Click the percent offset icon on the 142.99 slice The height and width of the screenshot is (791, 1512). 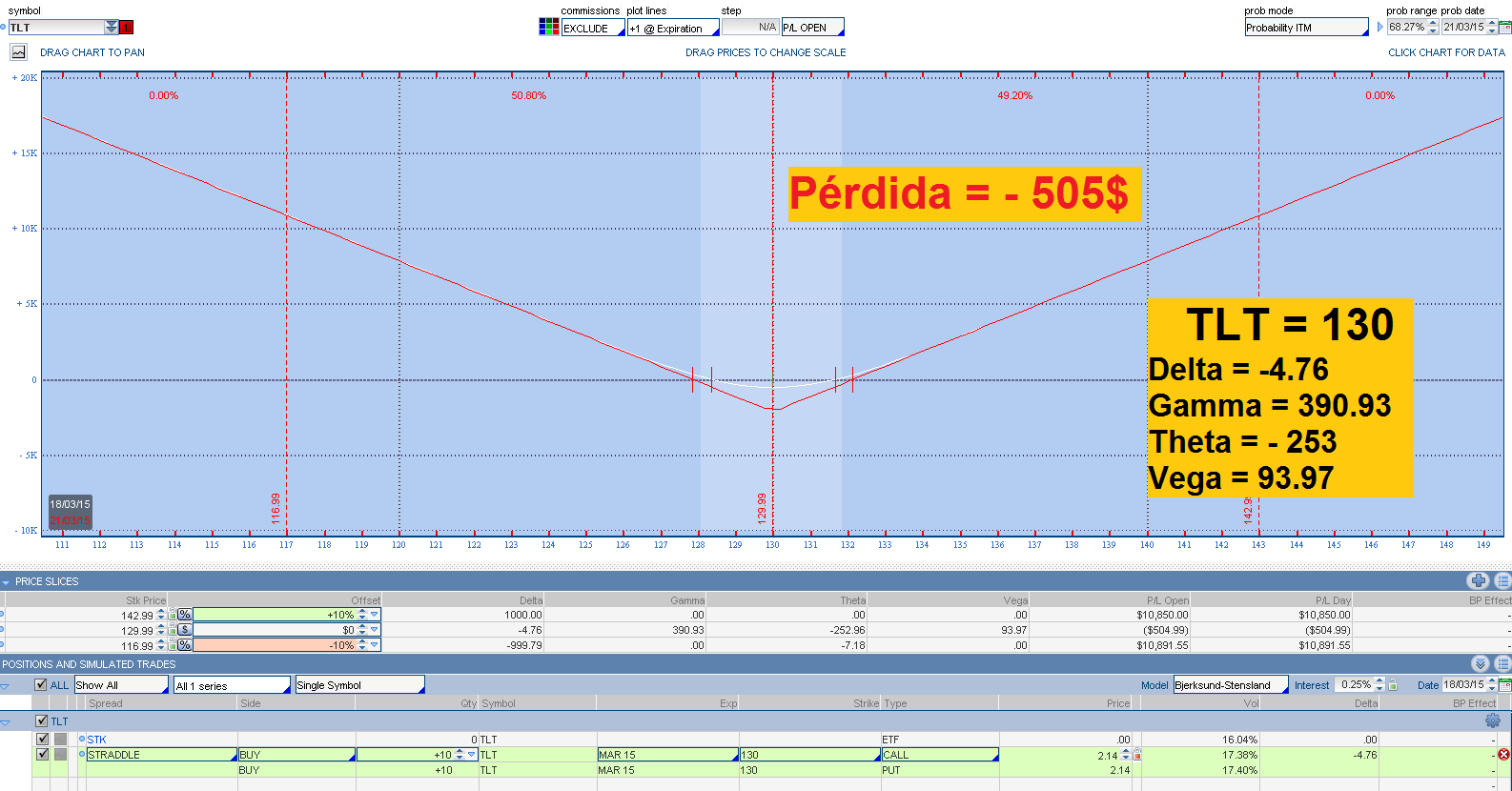click(x=184, y=615)
